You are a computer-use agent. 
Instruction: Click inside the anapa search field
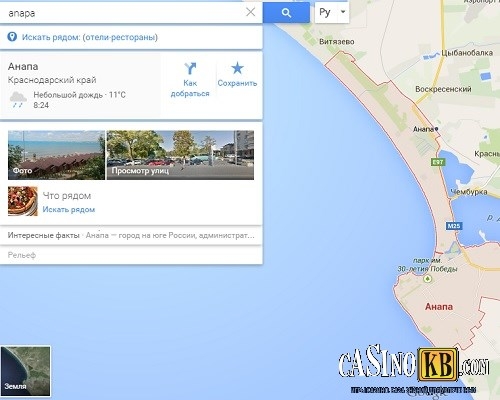coord(123,13)
